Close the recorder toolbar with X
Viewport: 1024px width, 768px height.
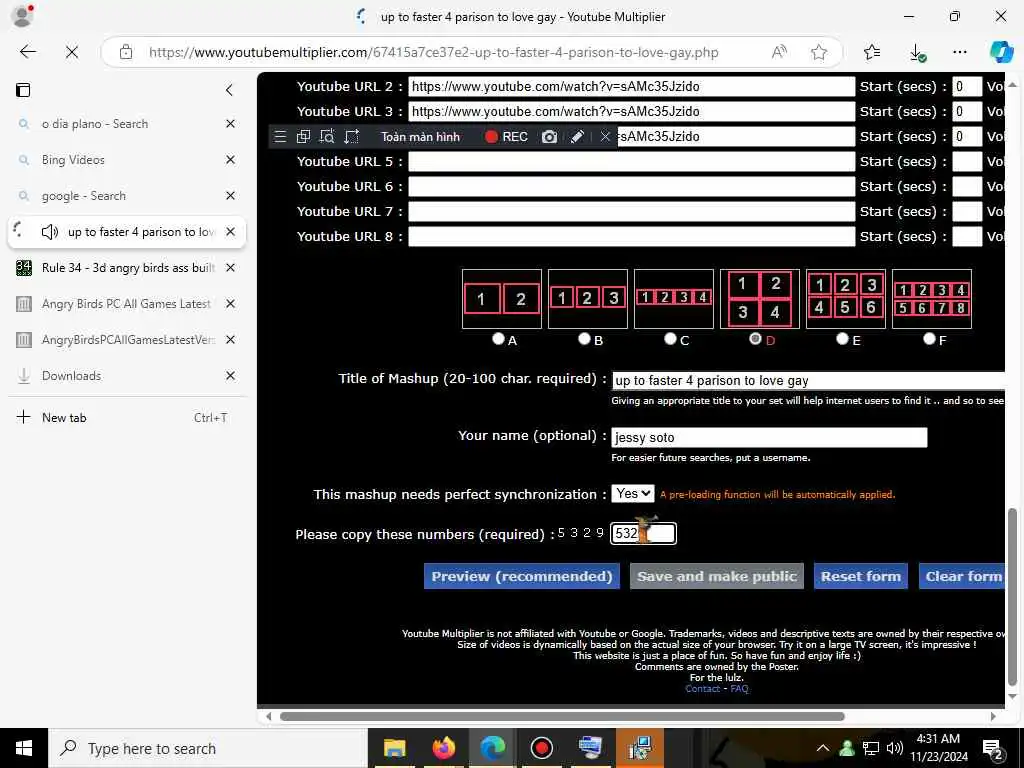(x=605, y=136)
